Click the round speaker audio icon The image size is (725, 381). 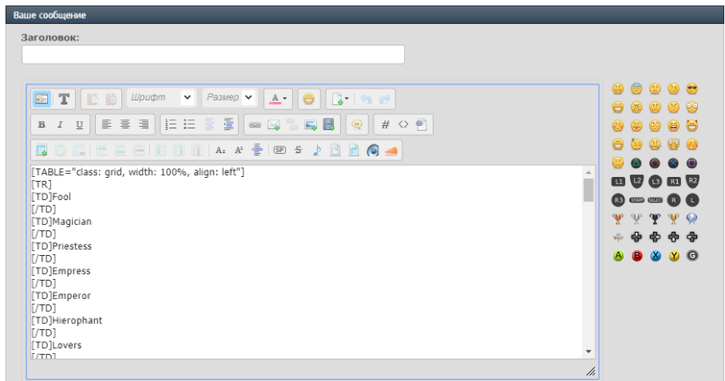(x=373, y=151)
